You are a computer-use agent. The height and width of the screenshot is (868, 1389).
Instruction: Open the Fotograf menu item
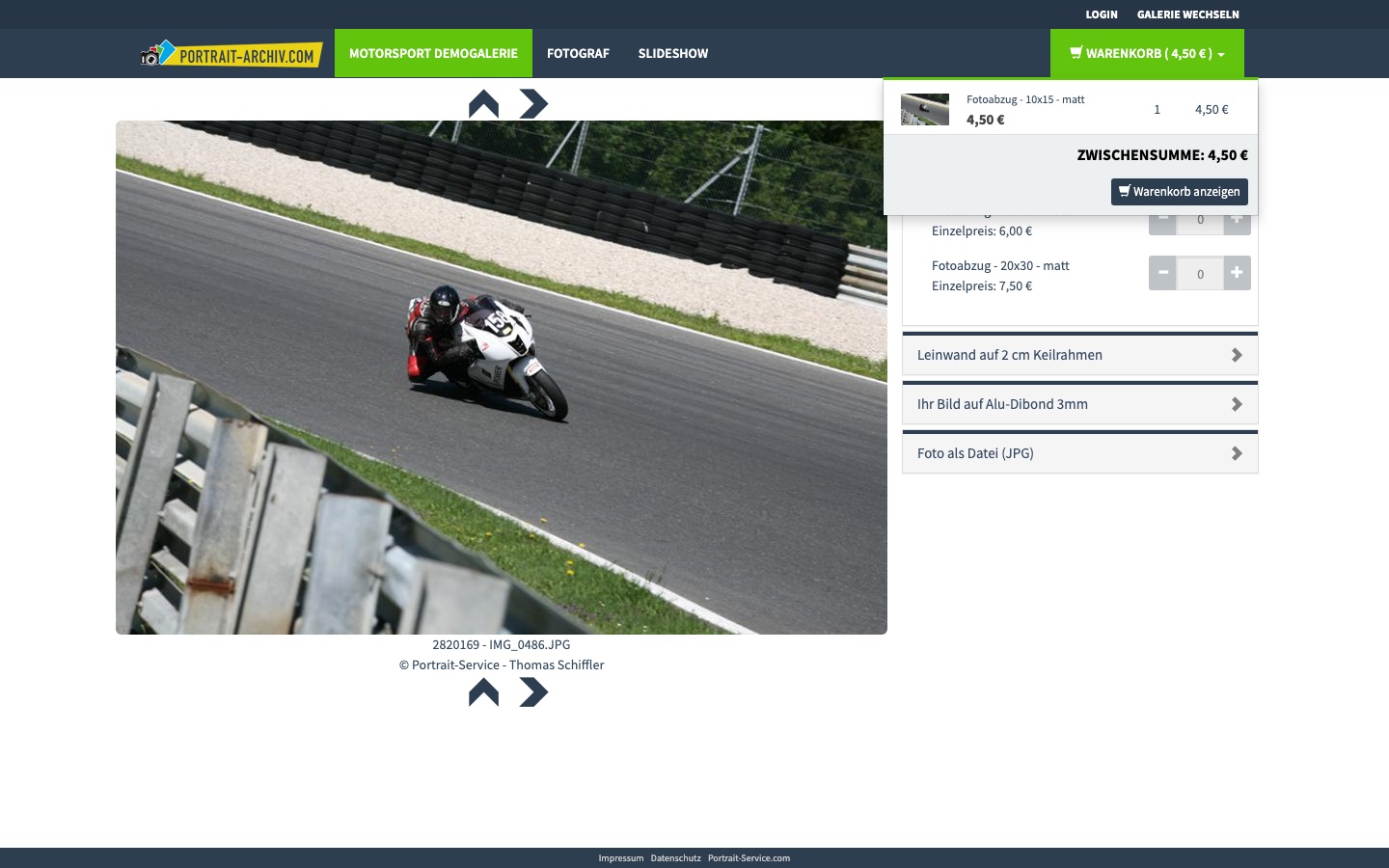[578, 53]
